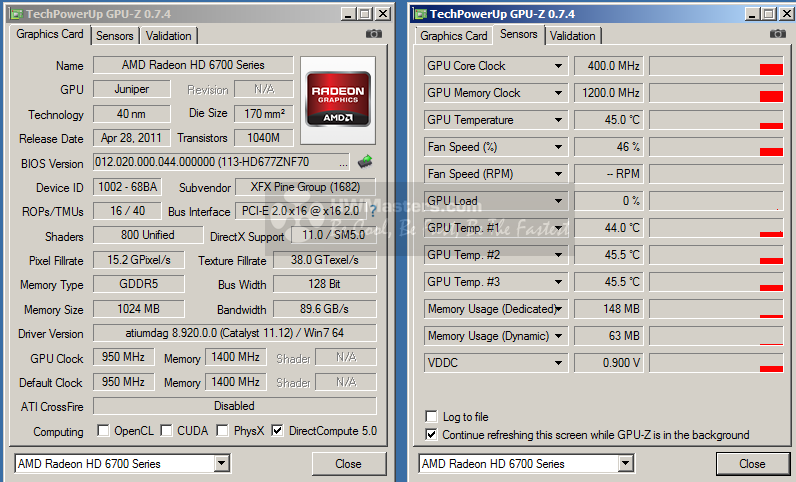Image resolution: width=796 pixels, height=482 pixels.
Task: Switch to Sensors tab in left window
Action: 115,35
